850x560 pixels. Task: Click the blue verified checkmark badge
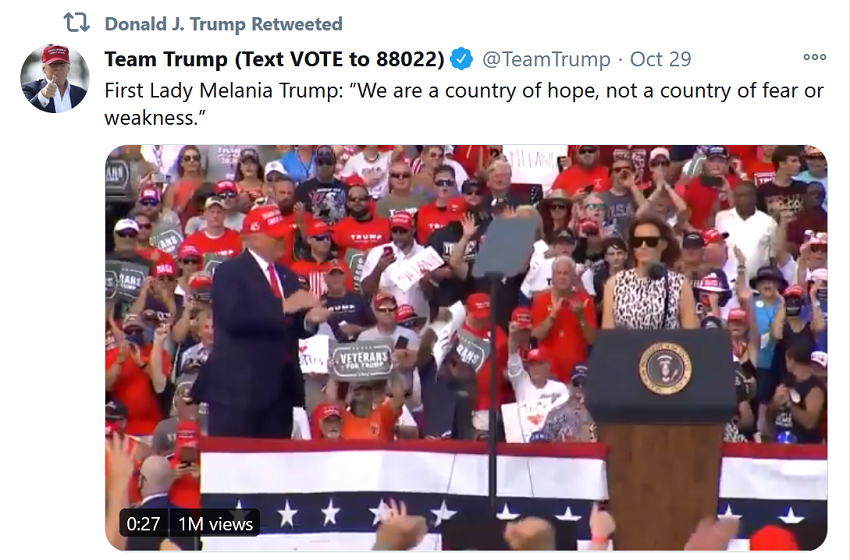462,59
